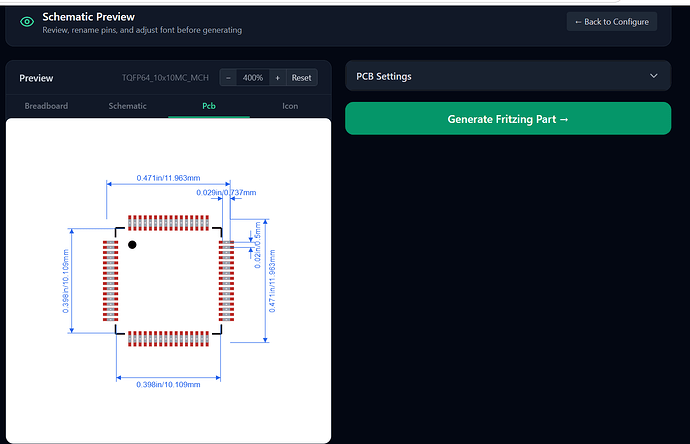The height and width of the screenshot is (444, 690).
Task: Click Generate Fritzing Part button
Action: pyautogui.click(x=508, y=119)
